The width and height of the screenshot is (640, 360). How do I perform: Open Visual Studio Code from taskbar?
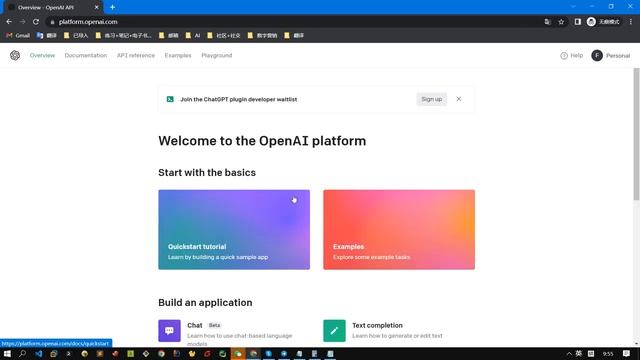tap(38, 353)
